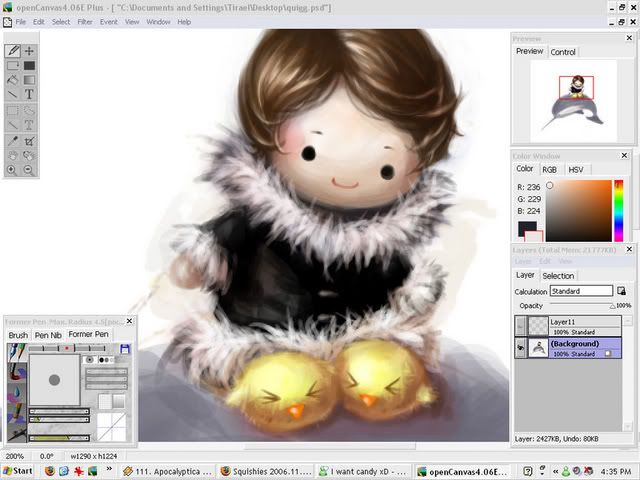Click the navigator preview thumbnail
This screenshot has height=480, width=640.
coord(573,101)
